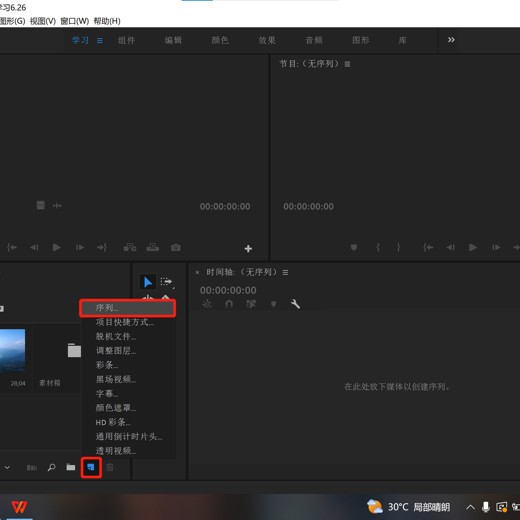Viewport: 520px width, 520px height.
Task: Expand the chevron dropdown in Project panel footer
Action: [x=7, y=467]
